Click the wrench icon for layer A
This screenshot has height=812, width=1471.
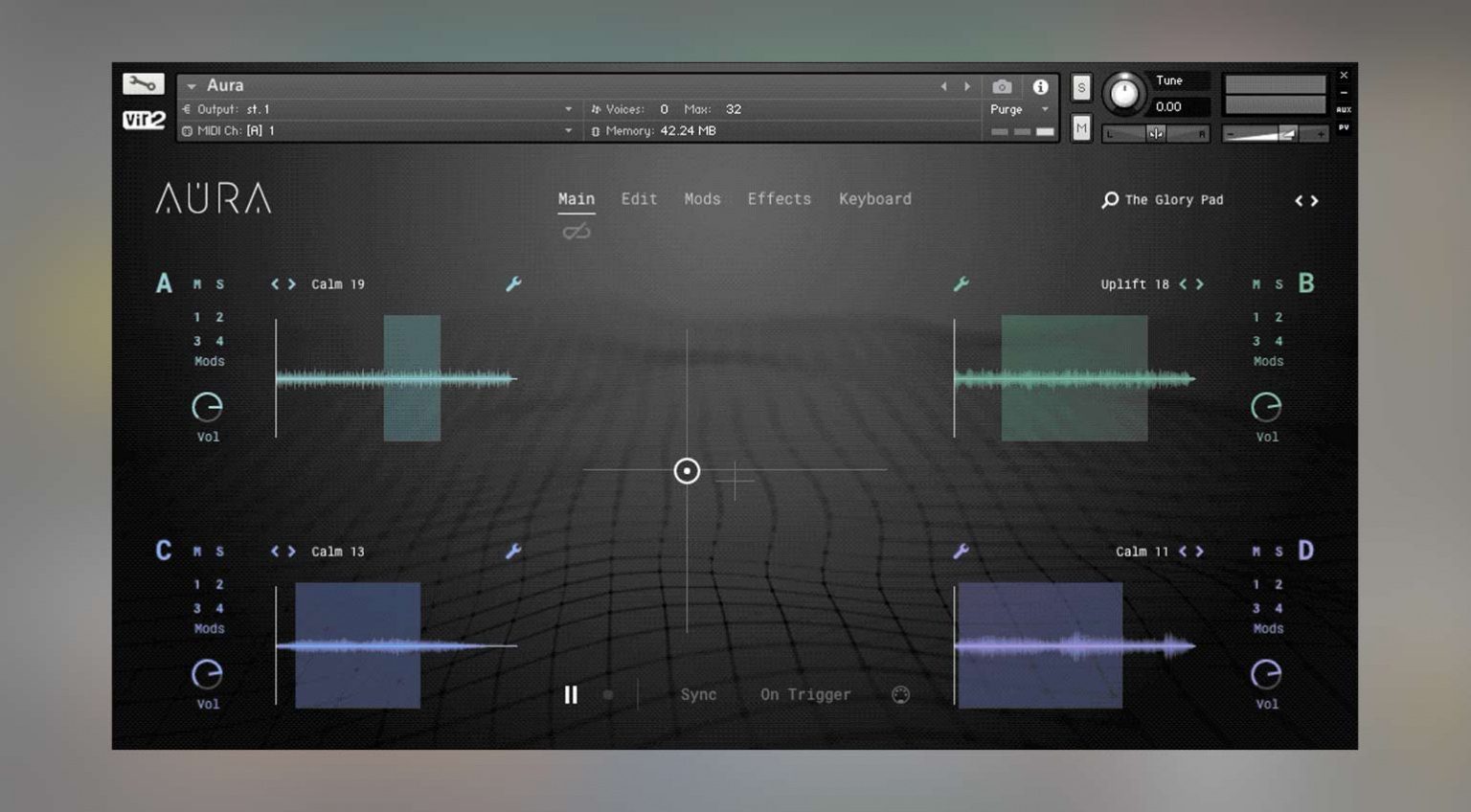(513, 283)
